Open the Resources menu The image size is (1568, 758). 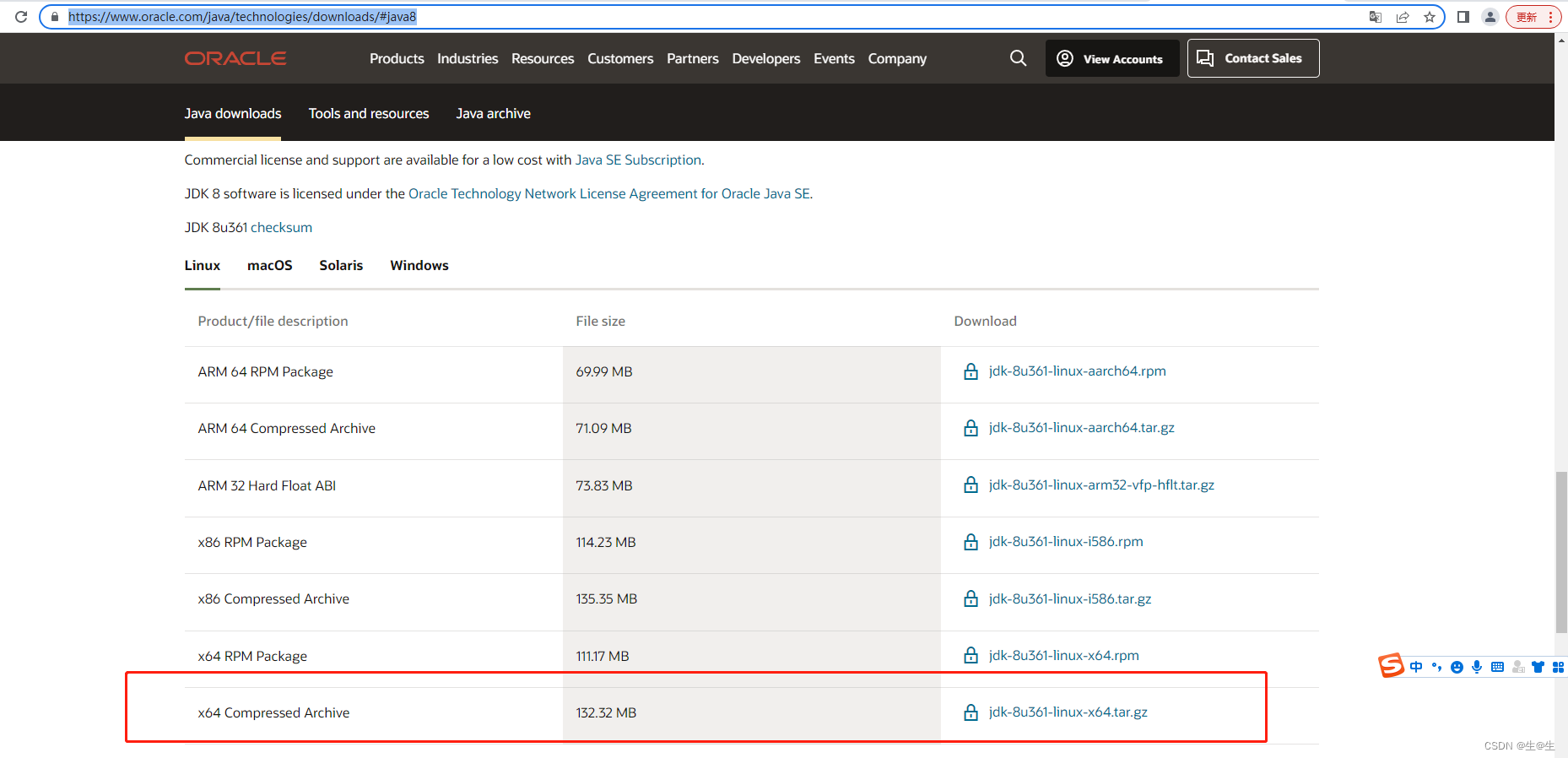tap(543, 58)
